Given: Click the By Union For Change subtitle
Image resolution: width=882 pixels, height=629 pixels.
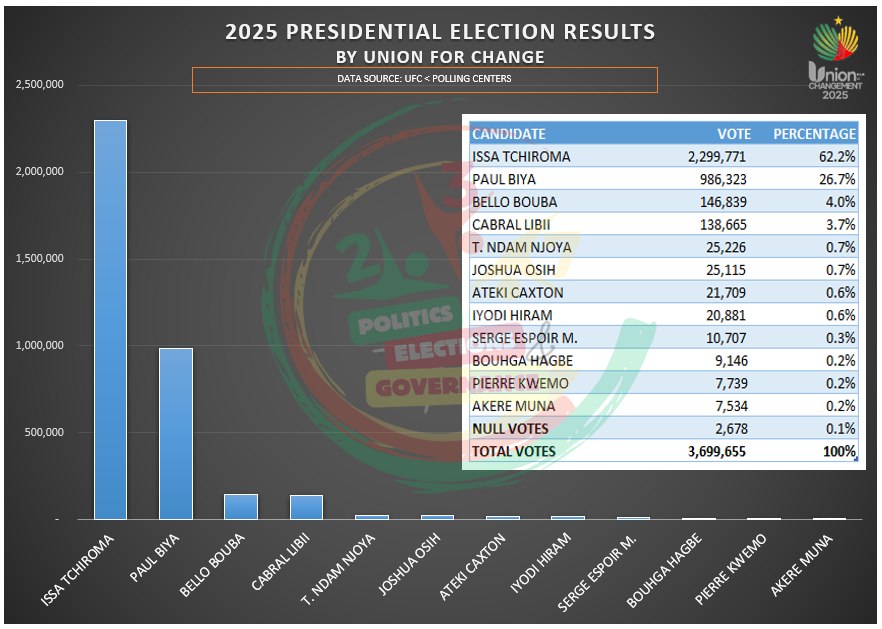Looking at the screenshot, I should tap(440, 57).
